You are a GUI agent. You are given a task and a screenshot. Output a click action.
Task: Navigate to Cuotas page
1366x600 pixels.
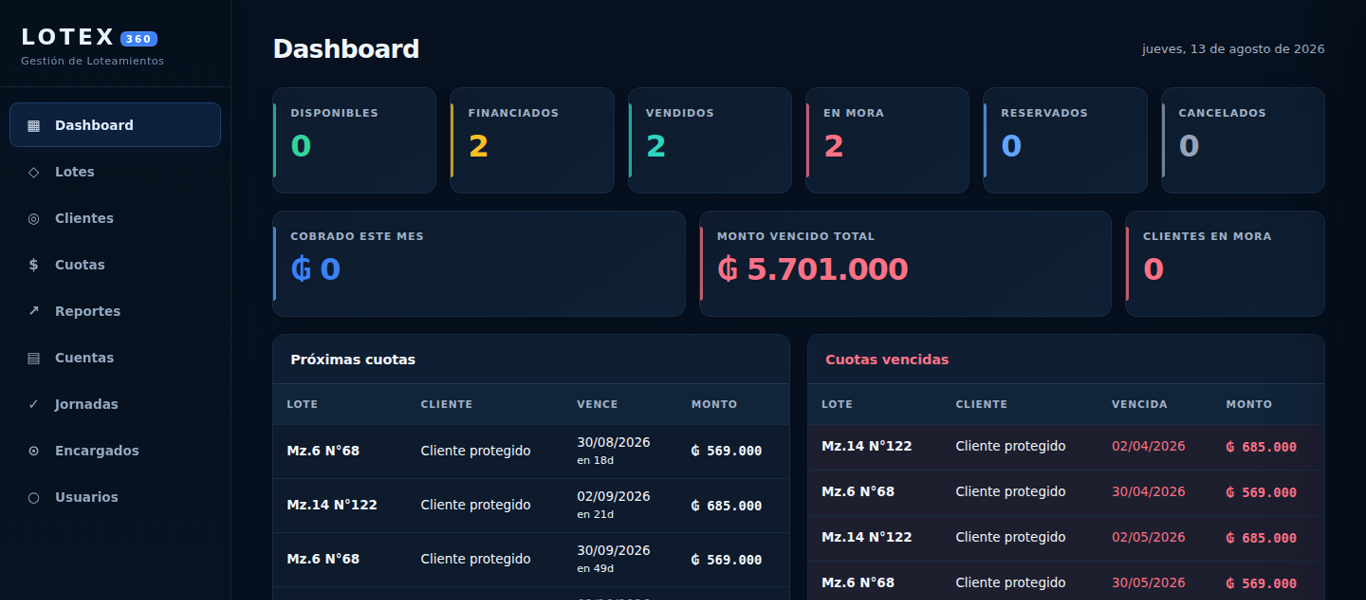point(115,265)
